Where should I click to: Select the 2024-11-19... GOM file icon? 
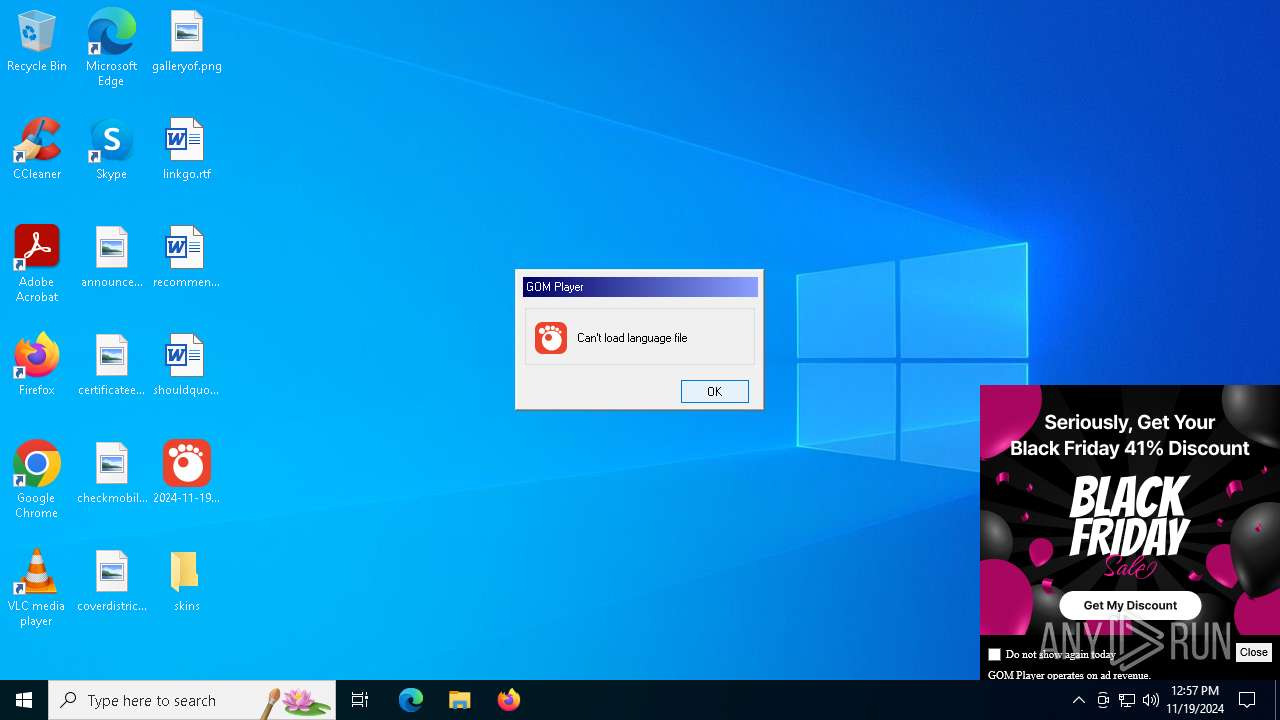187,474
